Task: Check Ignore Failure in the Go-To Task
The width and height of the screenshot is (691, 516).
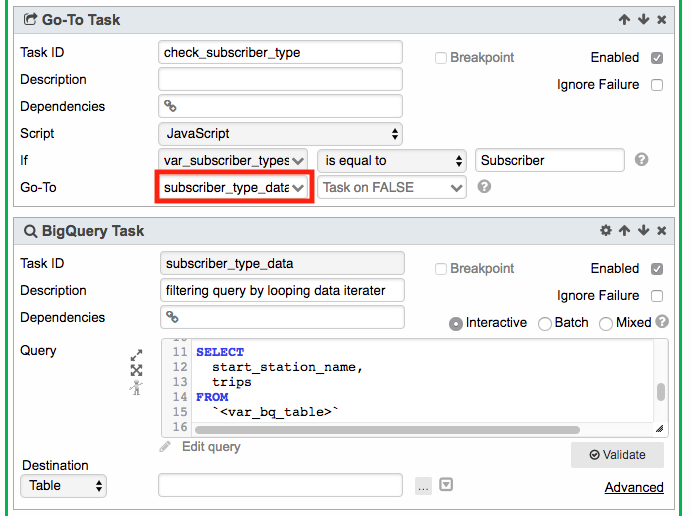Action: (x=657, y=85)
